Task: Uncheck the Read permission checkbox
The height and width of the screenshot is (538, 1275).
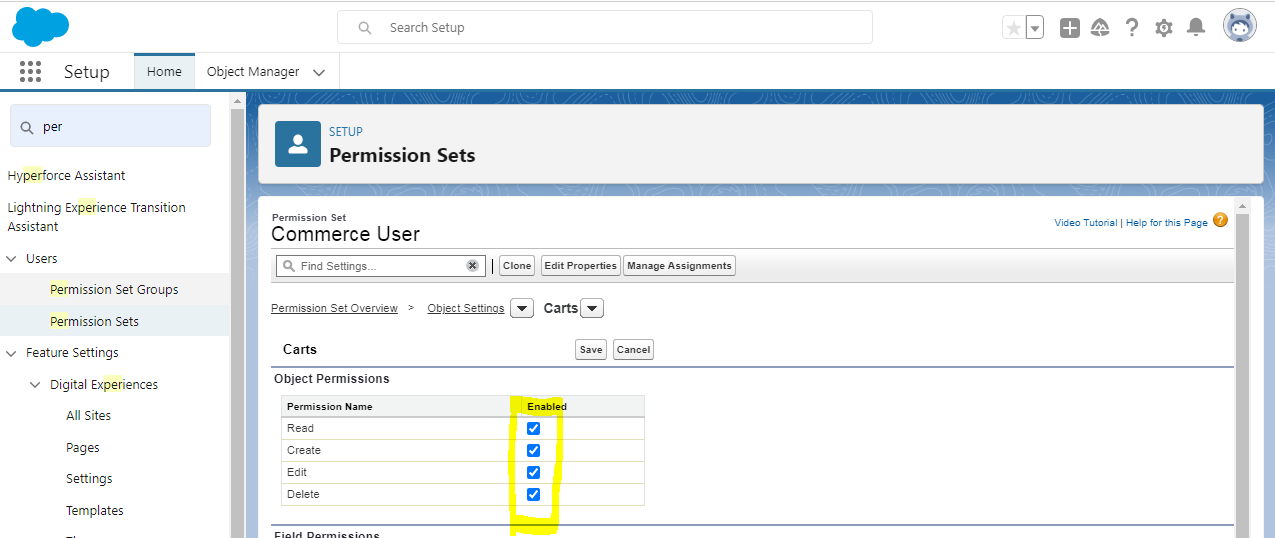Action: pos(533,428)
